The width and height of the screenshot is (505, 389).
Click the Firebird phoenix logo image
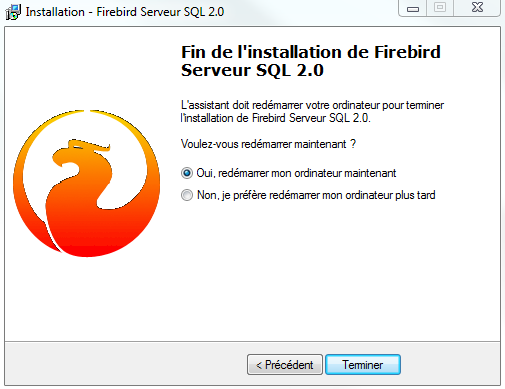[86, 183]
